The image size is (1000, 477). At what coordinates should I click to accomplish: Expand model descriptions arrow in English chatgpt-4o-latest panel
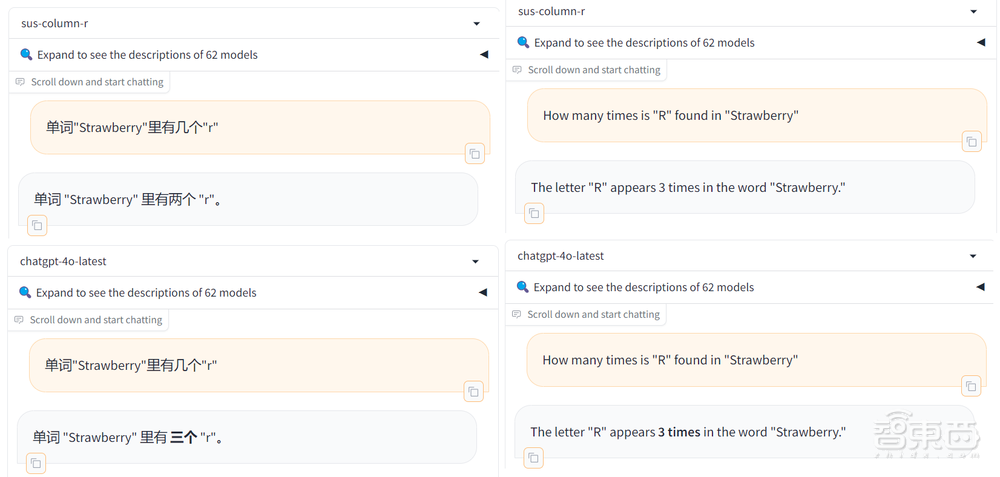pos(981,287)
